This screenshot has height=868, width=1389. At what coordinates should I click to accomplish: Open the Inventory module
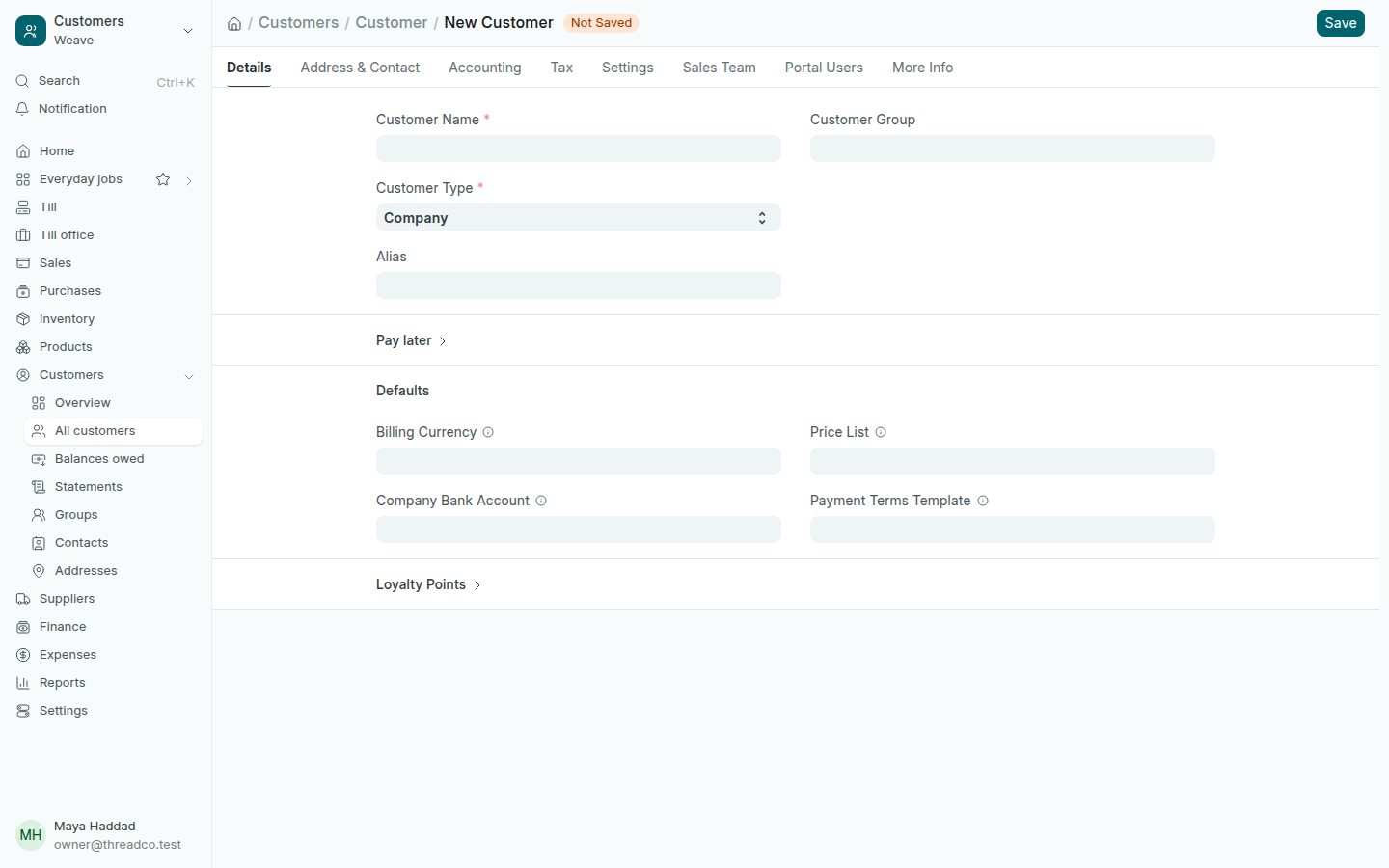click(x=105, y=319)
